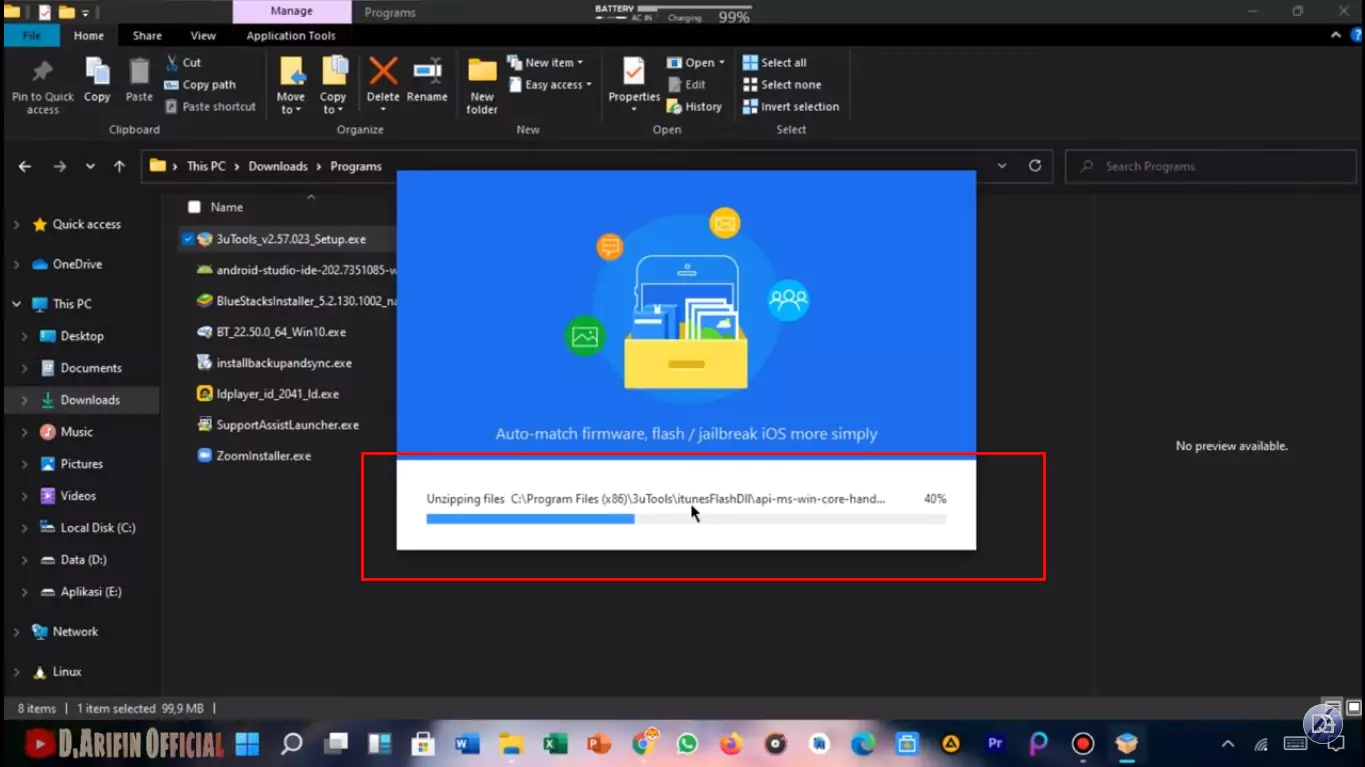Screen dimensions: 1365x767
Task: Uncheck the 3uTools_v2.57.023_Setup.exe checkbox
Action: [187, 239]
